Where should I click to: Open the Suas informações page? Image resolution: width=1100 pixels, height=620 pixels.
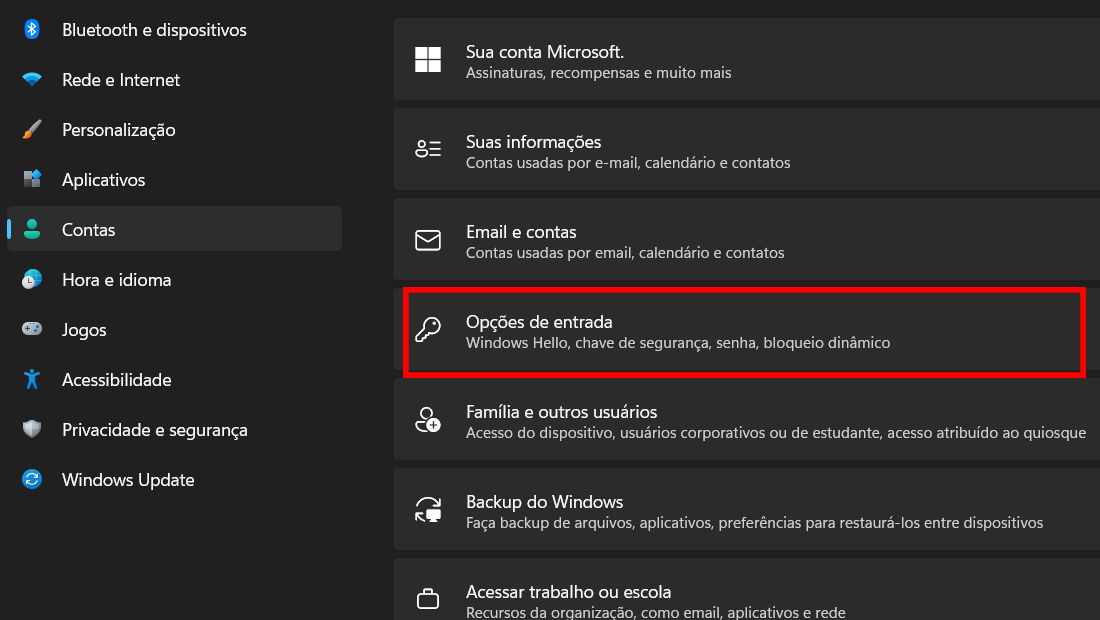[x=746, y=149]
